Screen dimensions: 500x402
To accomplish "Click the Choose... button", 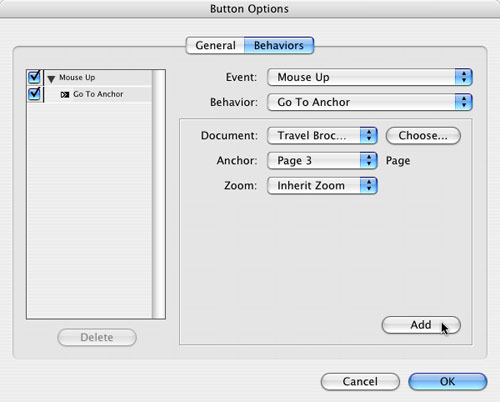I will (423, 136).
